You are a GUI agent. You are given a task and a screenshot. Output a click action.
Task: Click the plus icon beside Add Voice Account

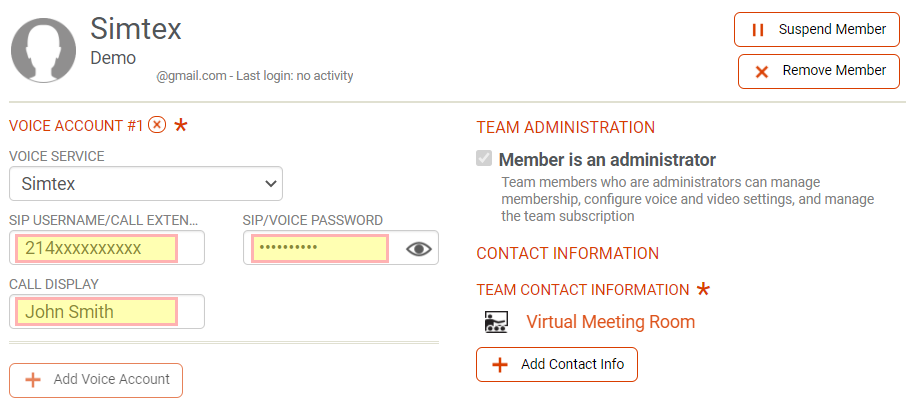click(x=33, y=380)
